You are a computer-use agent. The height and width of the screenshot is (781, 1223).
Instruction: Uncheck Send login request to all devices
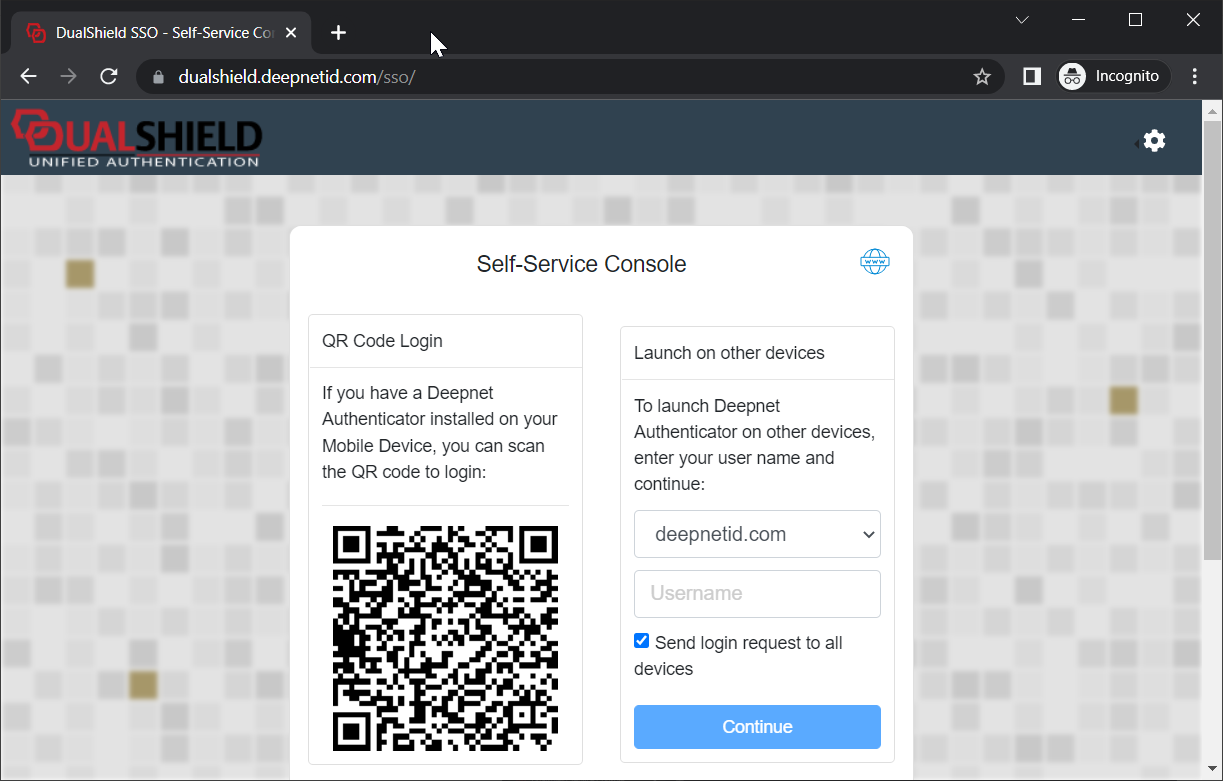(642, 641)
